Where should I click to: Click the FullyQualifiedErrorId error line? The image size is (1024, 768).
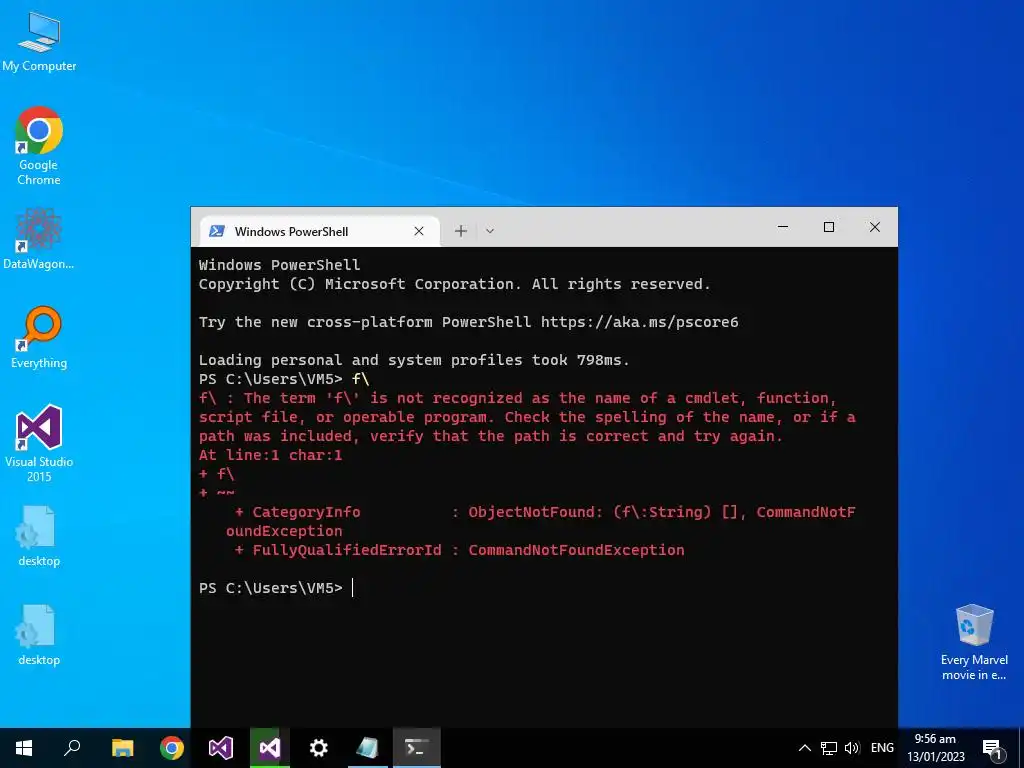[x=459, y=550]
